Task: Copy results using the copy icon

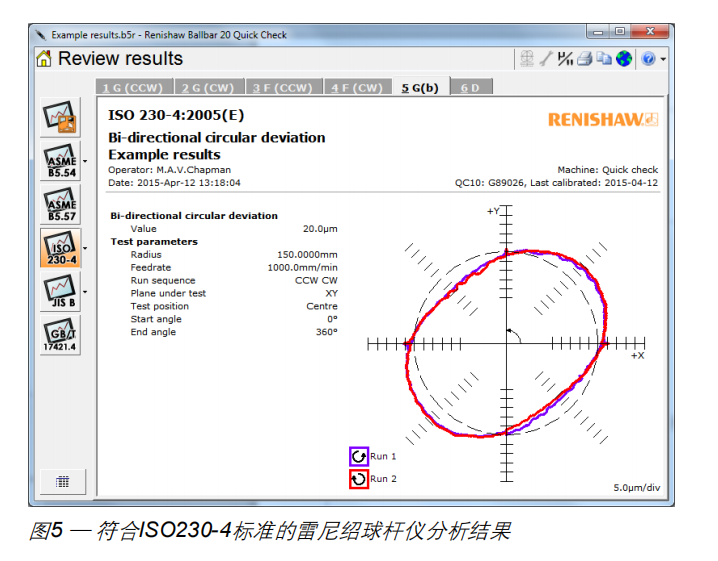Action: click(604, 59)
